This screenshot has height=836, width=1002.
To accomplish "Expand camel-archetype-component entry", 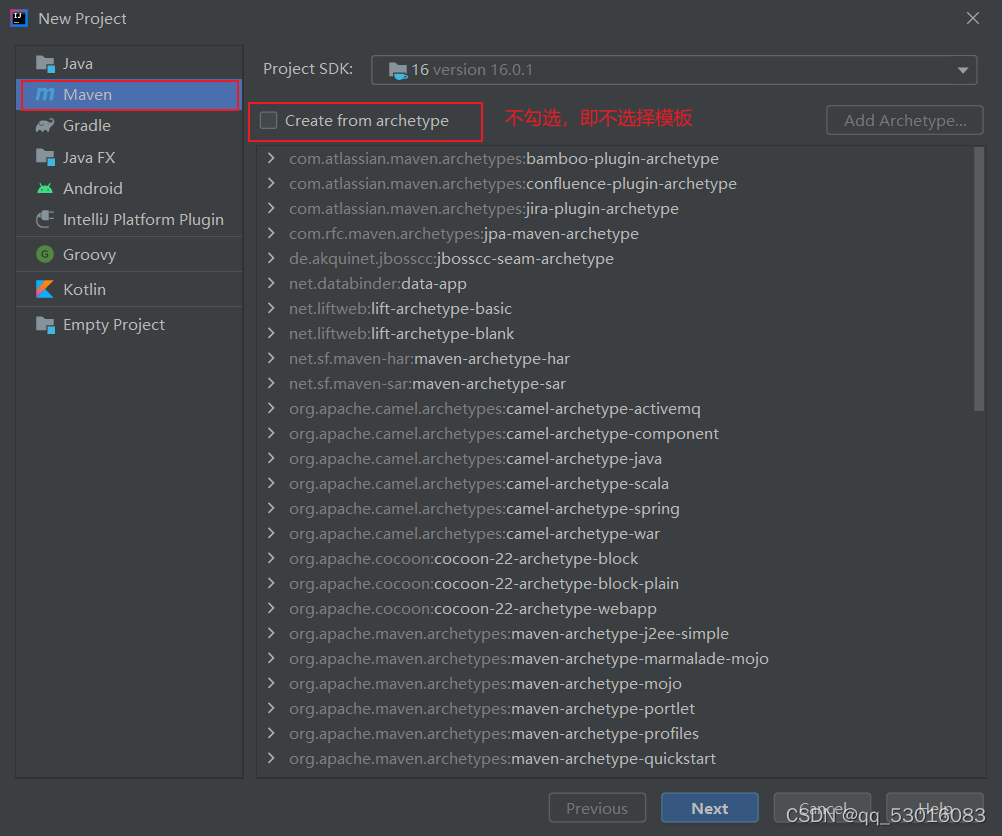I will [x=271, y=433].
